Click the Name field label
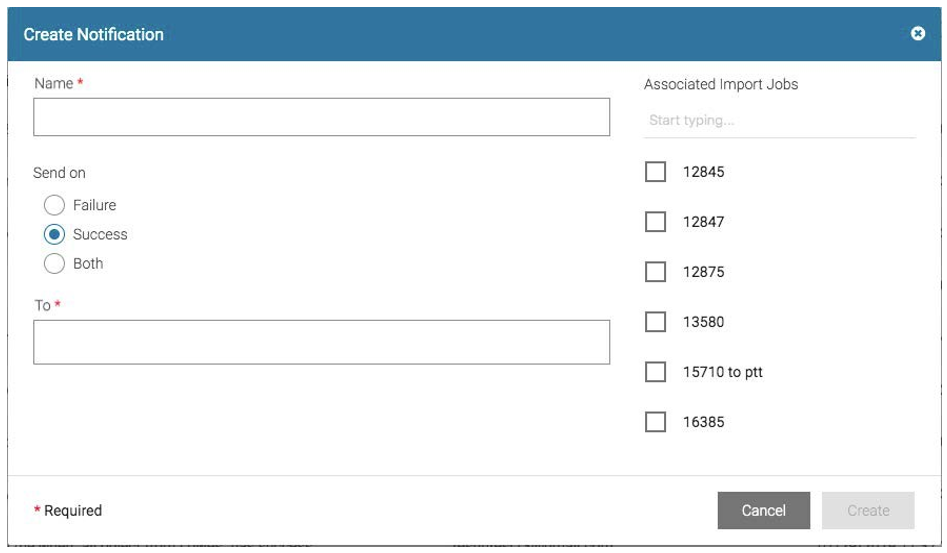Screen dimensions: 947x553 tap(54, 83)
